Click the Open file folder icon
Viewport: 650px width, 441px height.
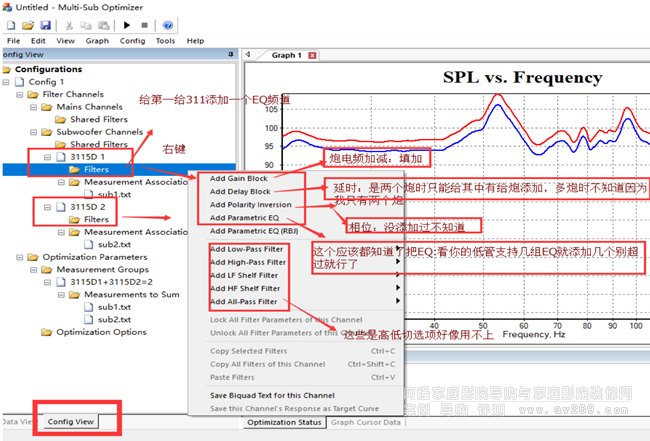tap(28, 25)
